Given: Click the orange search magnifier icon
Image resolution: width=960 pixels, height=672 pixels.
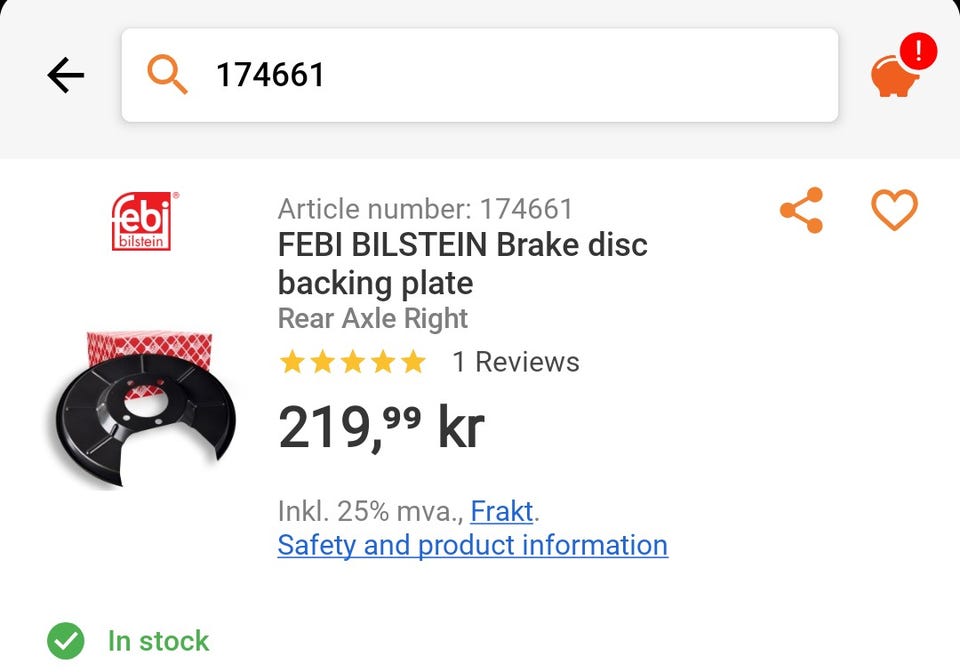Looking at the screenshot, I should (x=167, y=74).
